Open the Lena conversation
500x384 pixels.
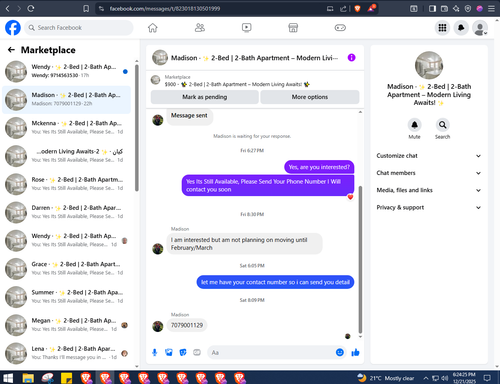(67, 353)
